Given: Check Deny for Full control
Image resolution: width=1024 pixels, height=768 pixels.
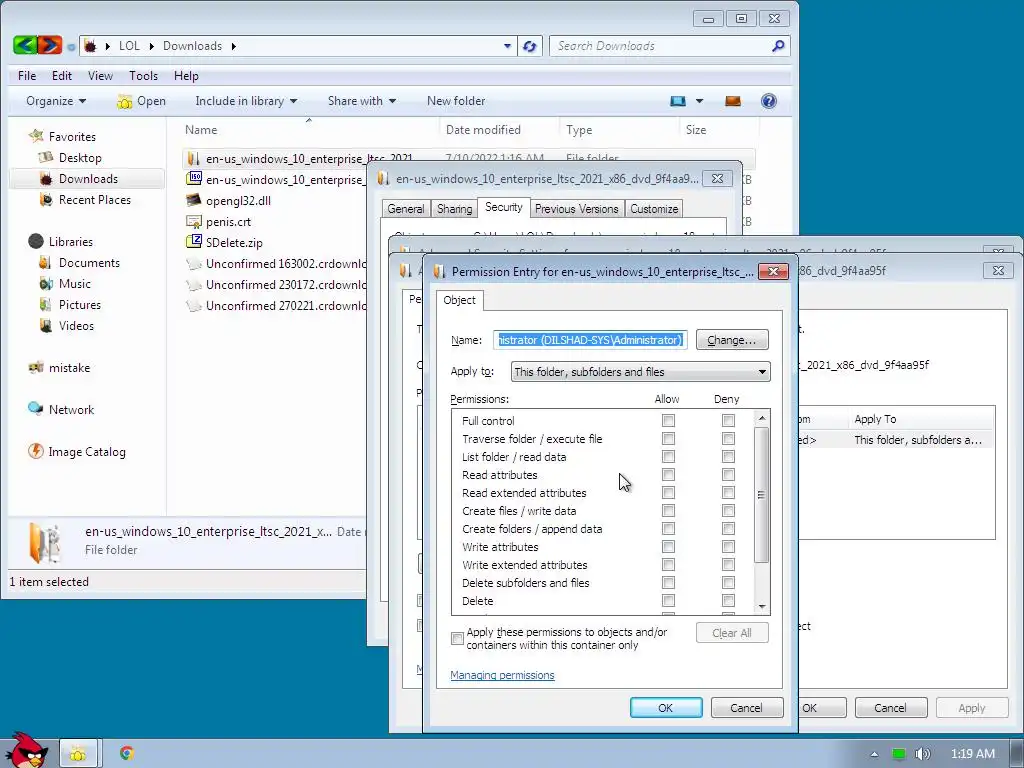Looking at the screenshot, I should 728,421.
